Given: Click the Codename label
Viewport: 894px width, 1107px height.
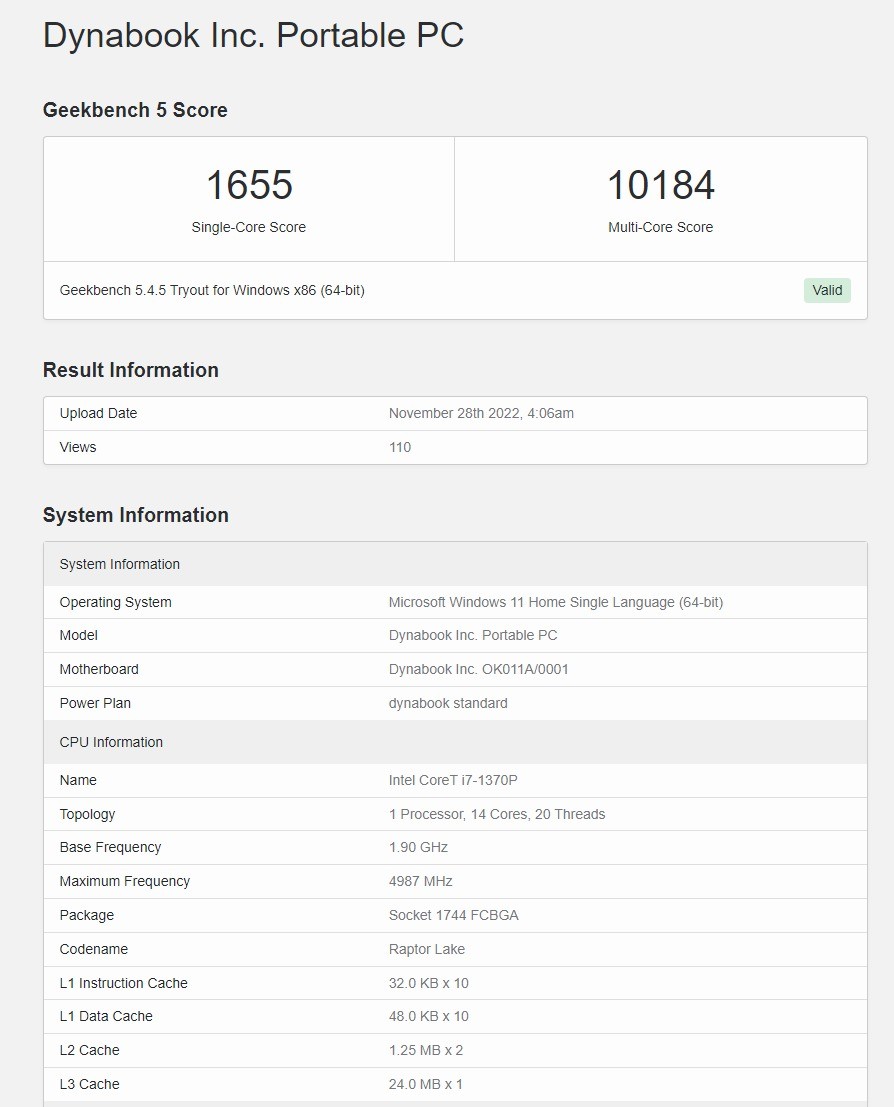Looking at the screenshot, I should click(x=93, y=949).
